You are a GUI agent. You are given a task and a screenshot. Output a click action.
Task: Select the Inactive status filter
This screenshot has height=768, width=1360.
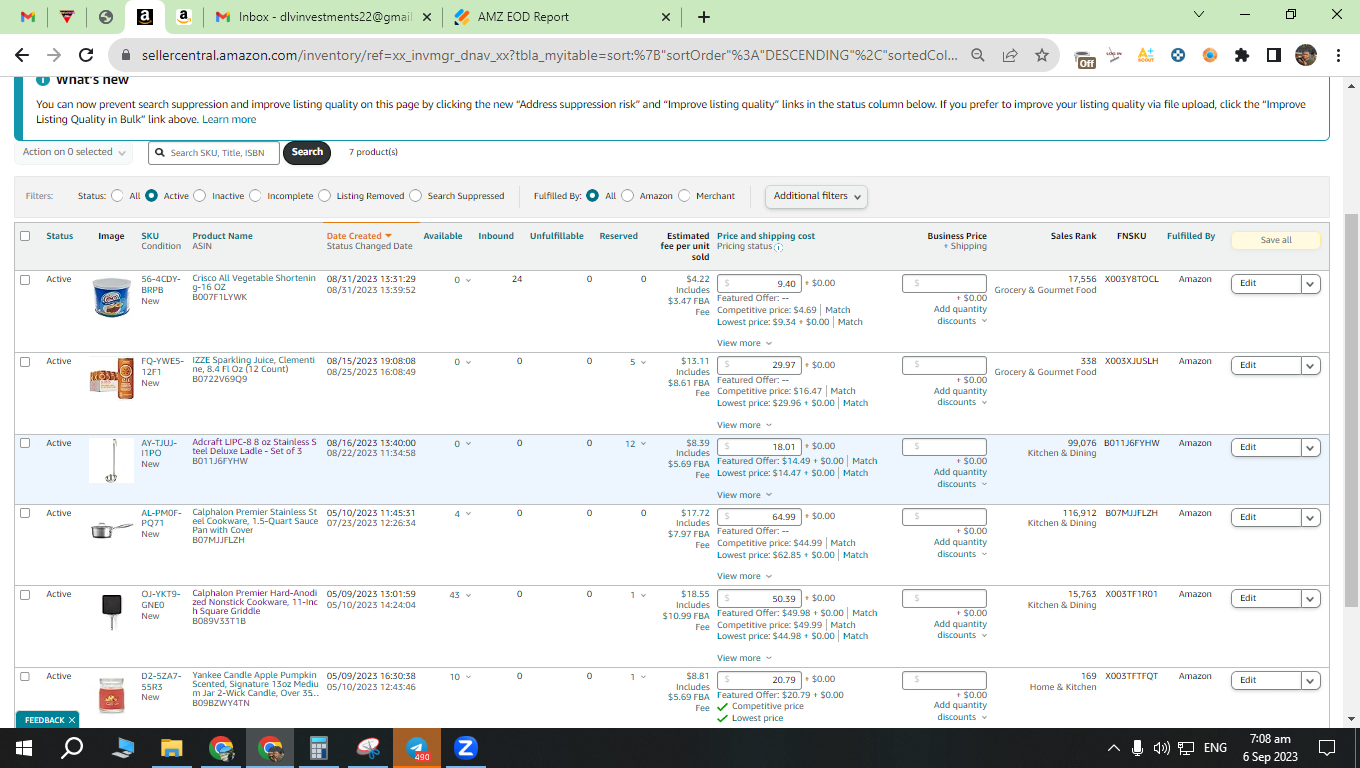pos(200,196)
